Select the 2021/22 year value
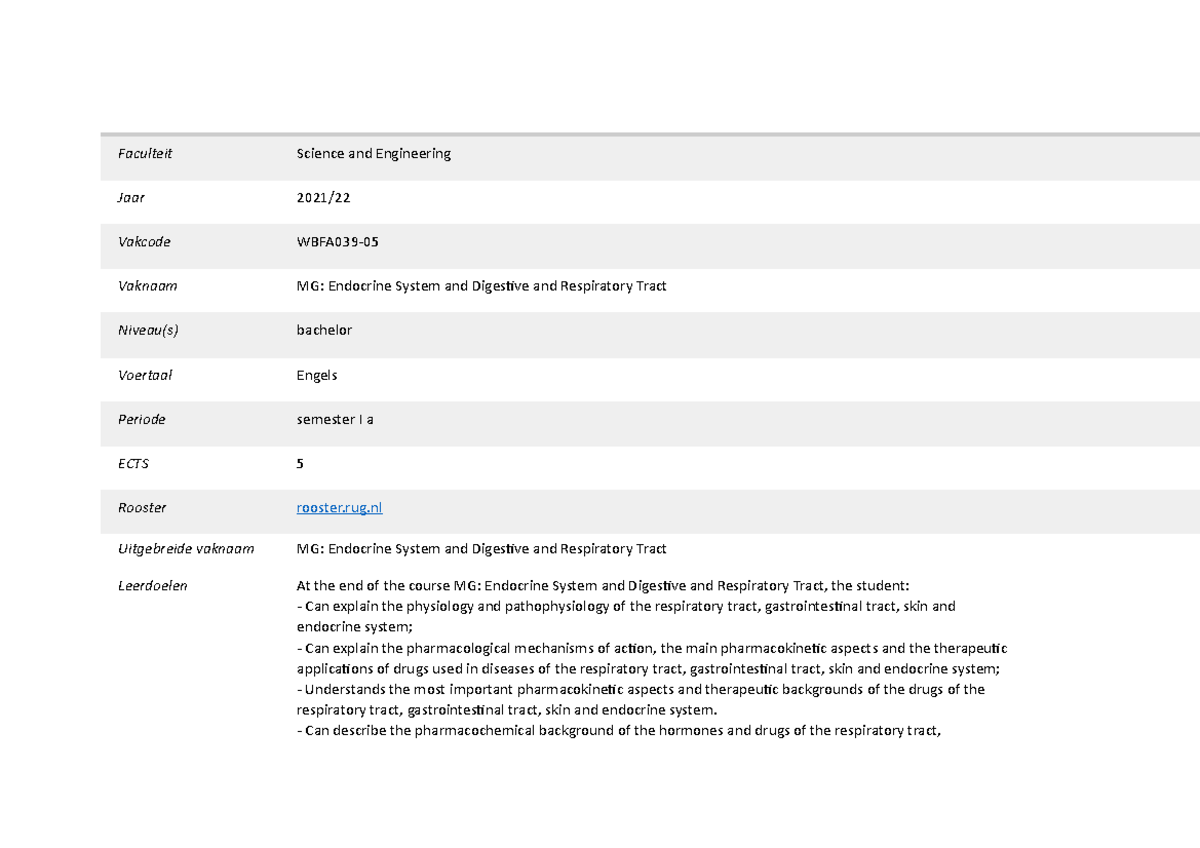 tap(323, 198)
